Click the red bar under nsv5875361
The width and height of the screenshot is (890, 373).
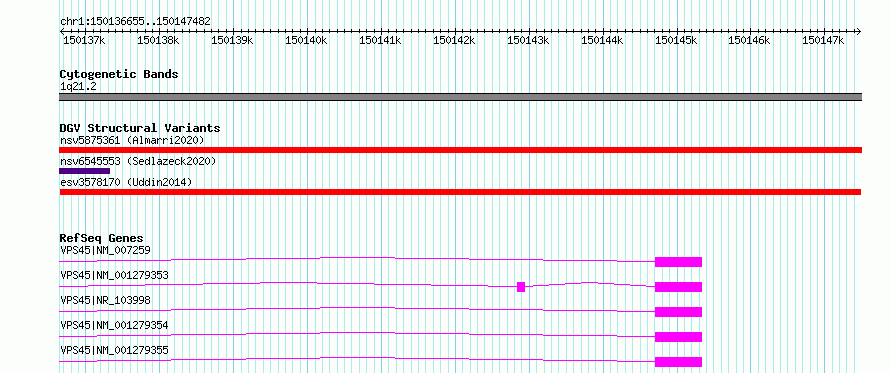(460, 150)
